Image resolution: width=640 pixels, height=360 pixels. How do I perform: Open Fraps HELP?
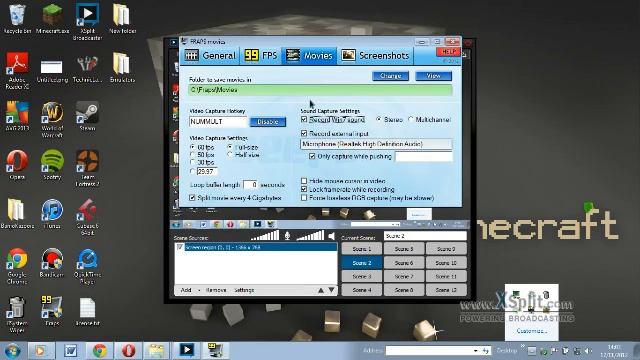[x=448, y=51]
